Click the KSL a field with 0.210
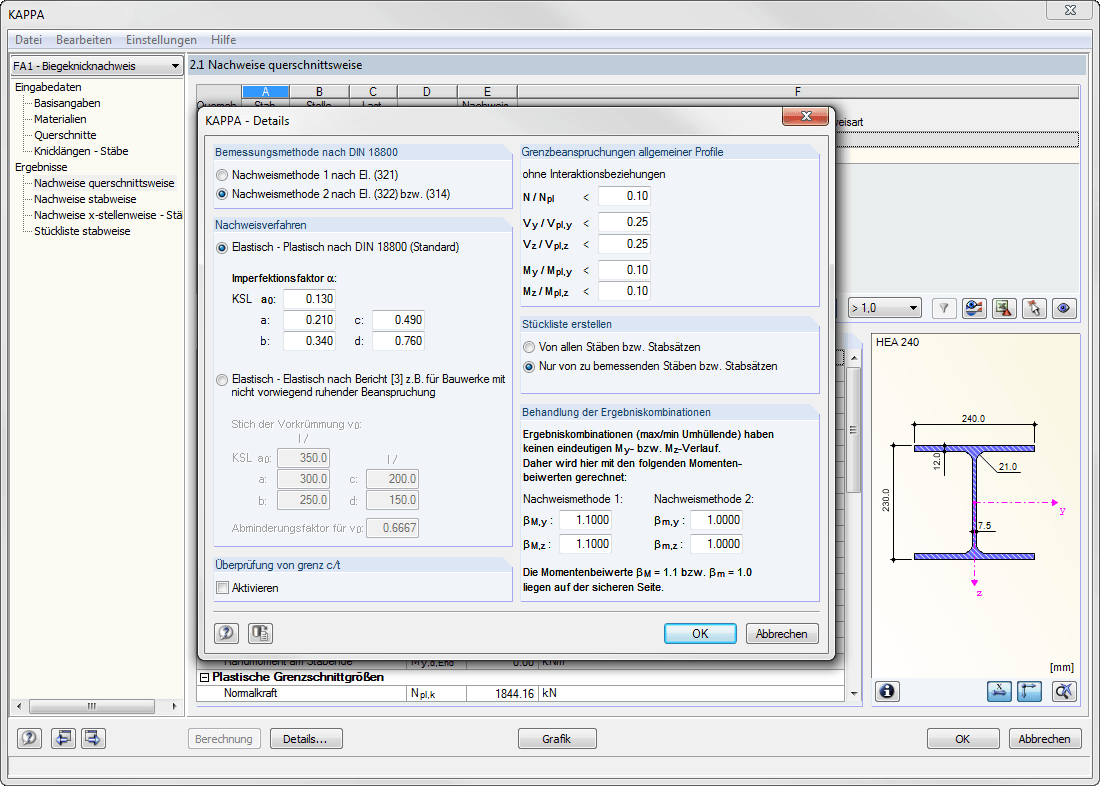 point(309,320)
